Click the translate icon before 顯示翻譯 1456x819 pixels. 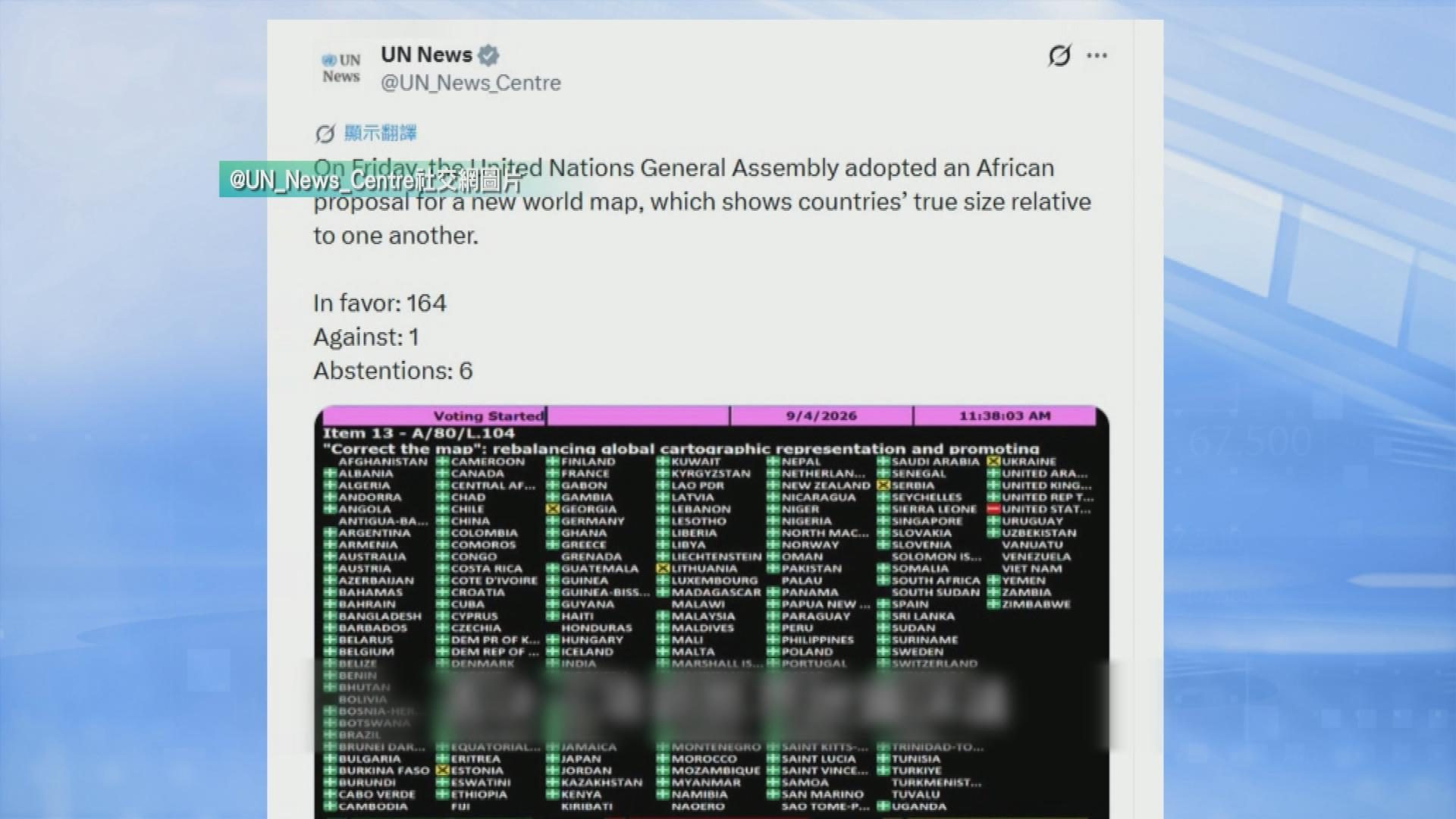click(325, 133)
